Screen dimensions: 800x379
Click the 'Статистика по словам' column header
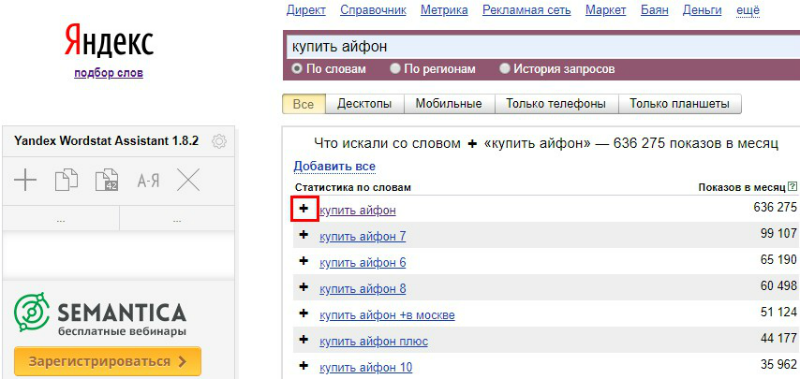pos(353,188)
